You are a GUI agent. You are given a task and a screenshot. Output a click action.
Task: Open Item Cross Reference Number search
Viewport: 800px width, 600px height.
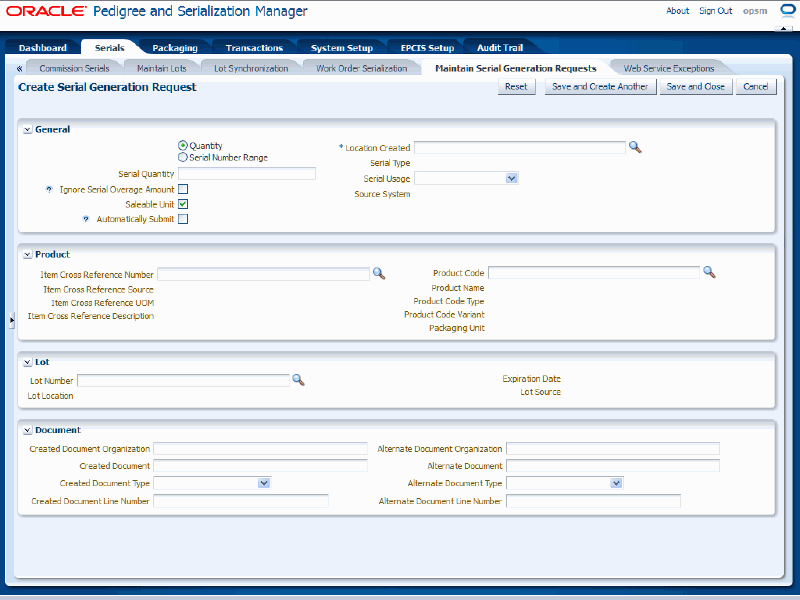(x=379, y=274)
